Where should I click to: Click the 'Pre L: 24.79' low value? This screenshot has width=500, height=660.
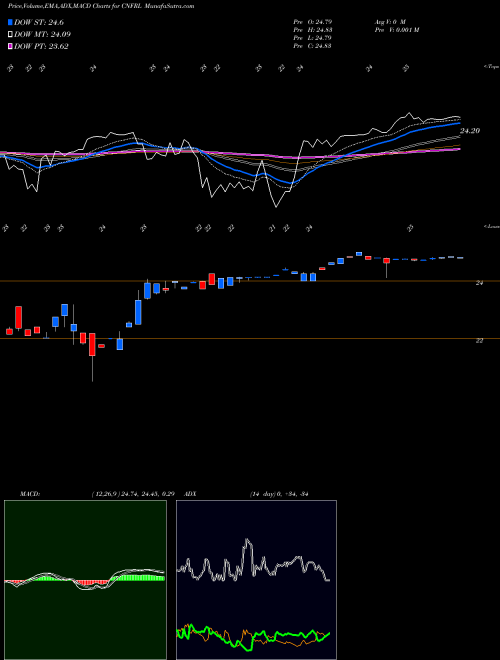[x=313, y=38]
